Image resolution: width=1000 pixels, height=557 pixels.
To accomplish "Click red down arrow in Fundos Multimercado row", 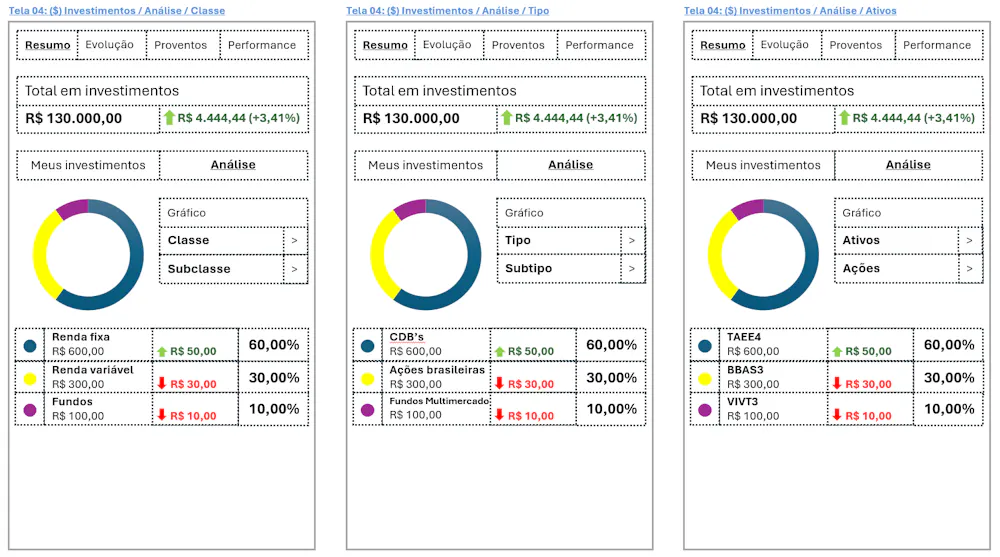I will 499,415.
